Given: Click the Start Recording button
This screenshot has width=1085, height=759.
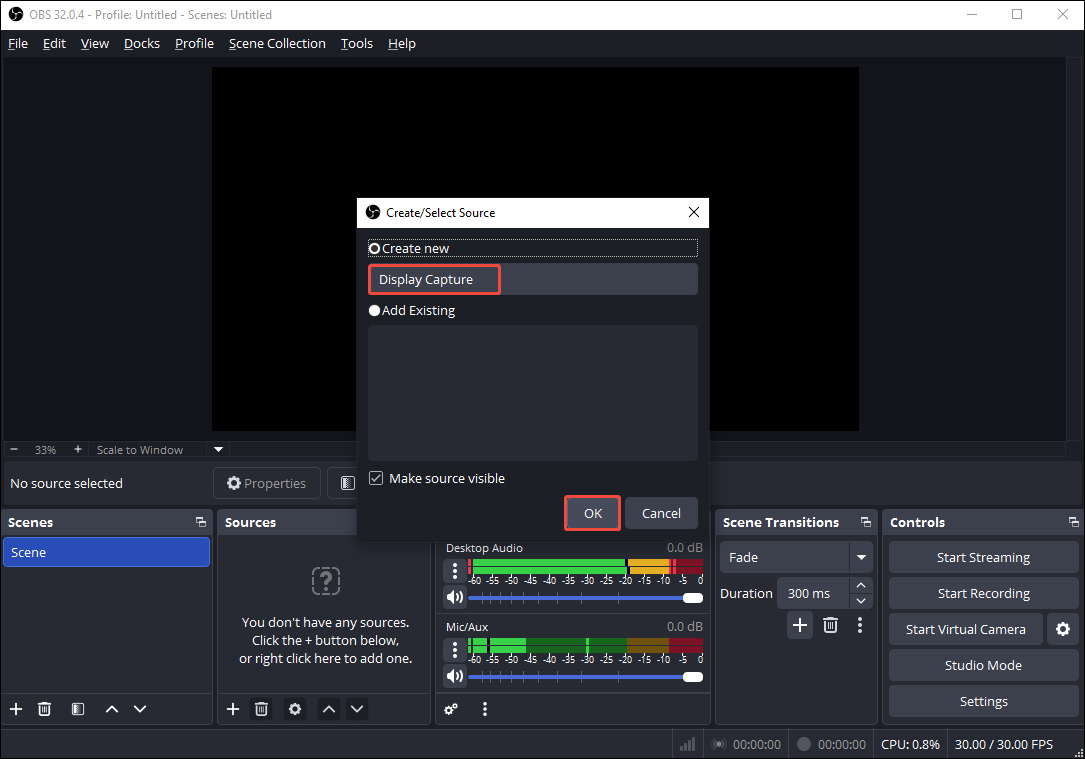Looking at the screenshot, I should [x=982, y=593].
